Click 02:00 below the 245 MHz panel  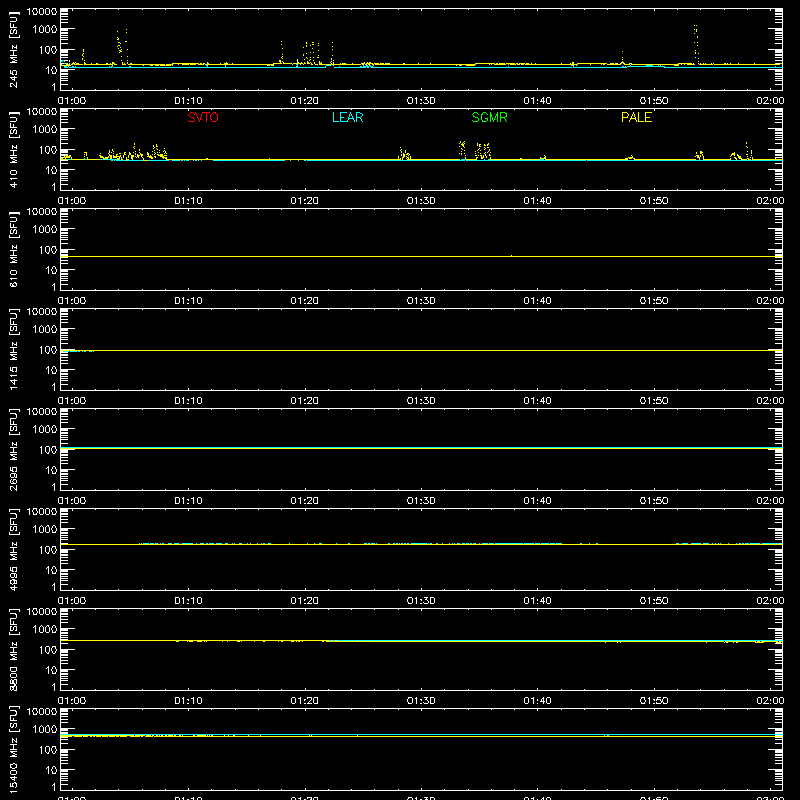[770, 101]
